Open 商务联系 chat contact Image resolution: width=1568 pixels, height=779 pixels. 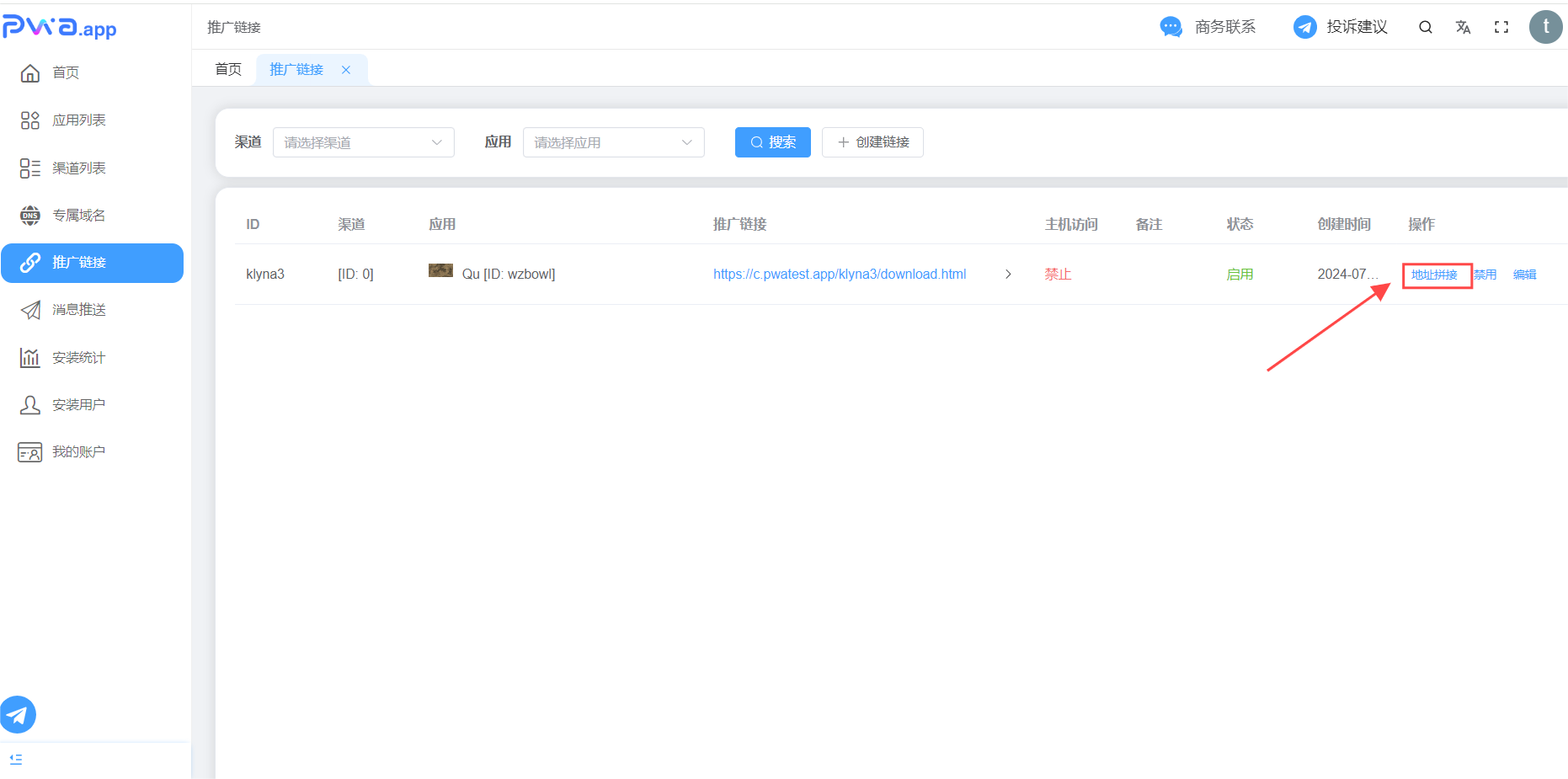1208,27
